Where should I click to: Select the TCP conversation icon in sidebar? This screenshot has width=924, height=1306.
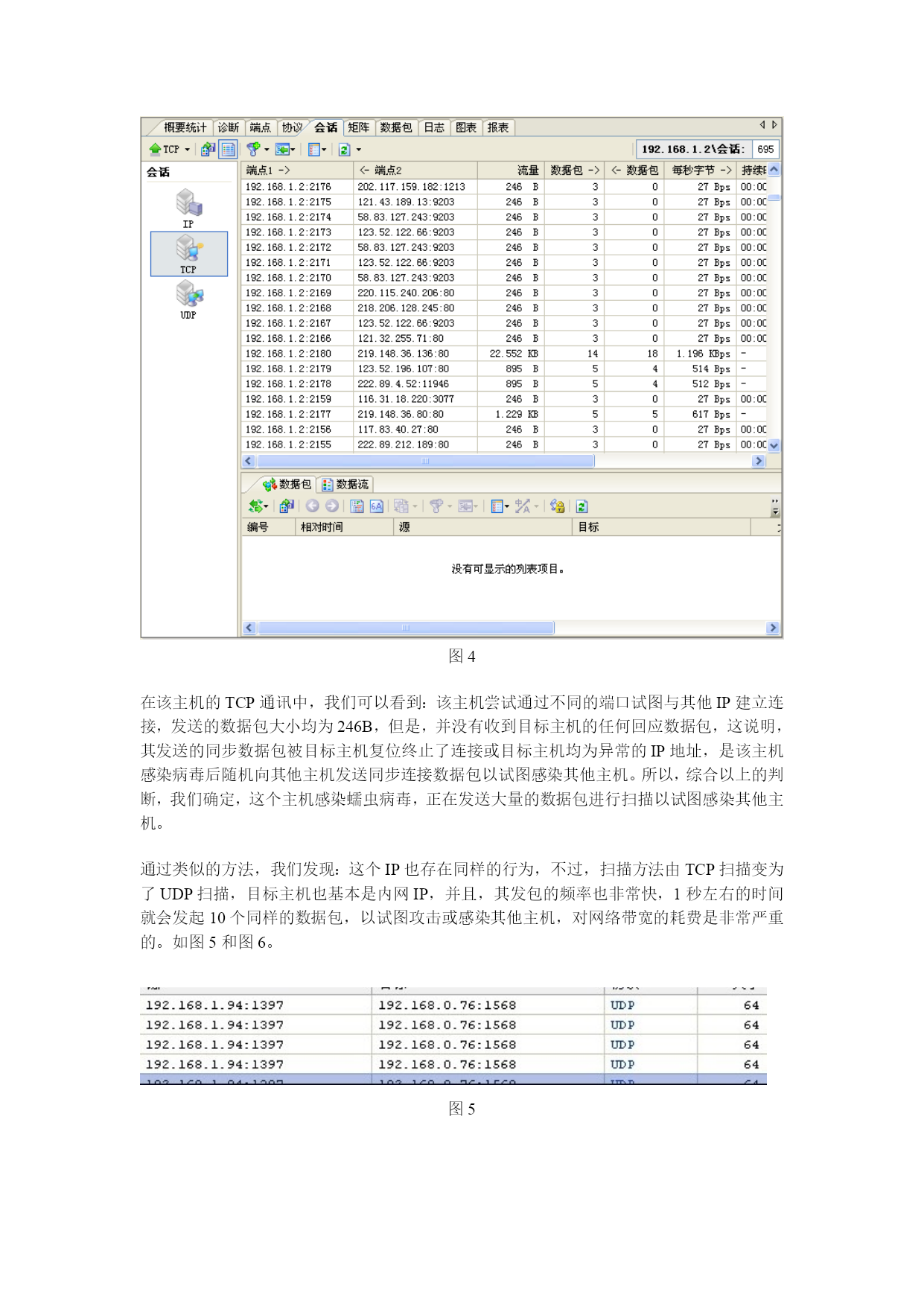pos(188,248)
